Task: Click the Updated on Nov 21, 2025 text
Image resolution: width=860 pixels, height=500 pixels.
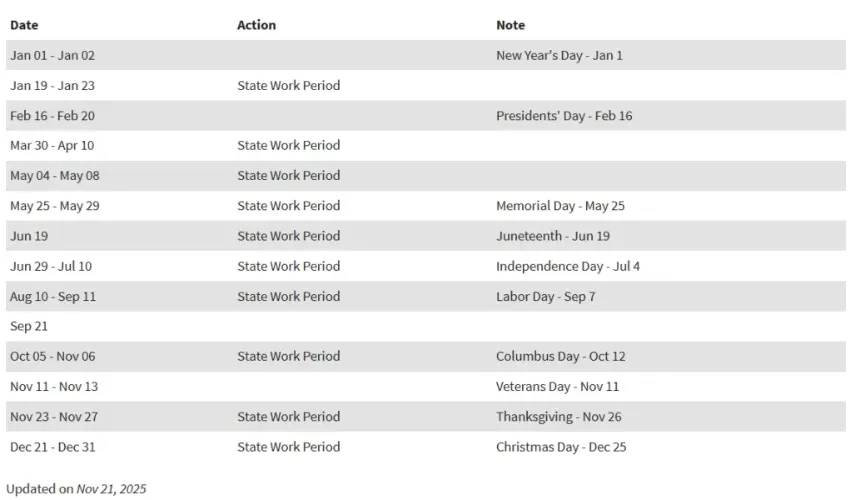Action: click(76, 488)
